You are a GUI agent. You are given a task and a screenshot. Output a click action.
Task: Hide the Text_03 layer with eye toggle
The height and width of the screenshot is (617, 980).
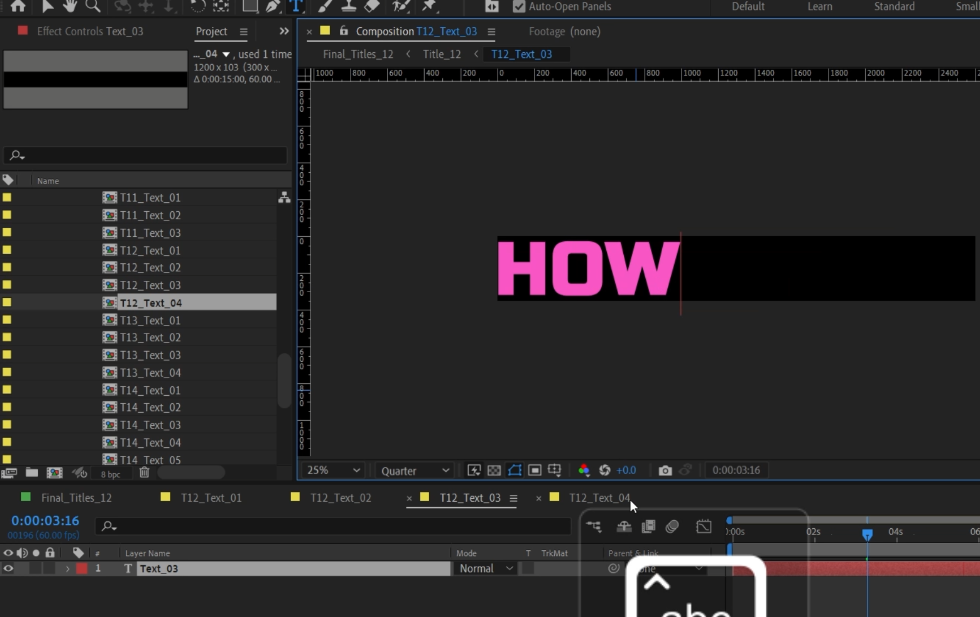click(8, 568)
